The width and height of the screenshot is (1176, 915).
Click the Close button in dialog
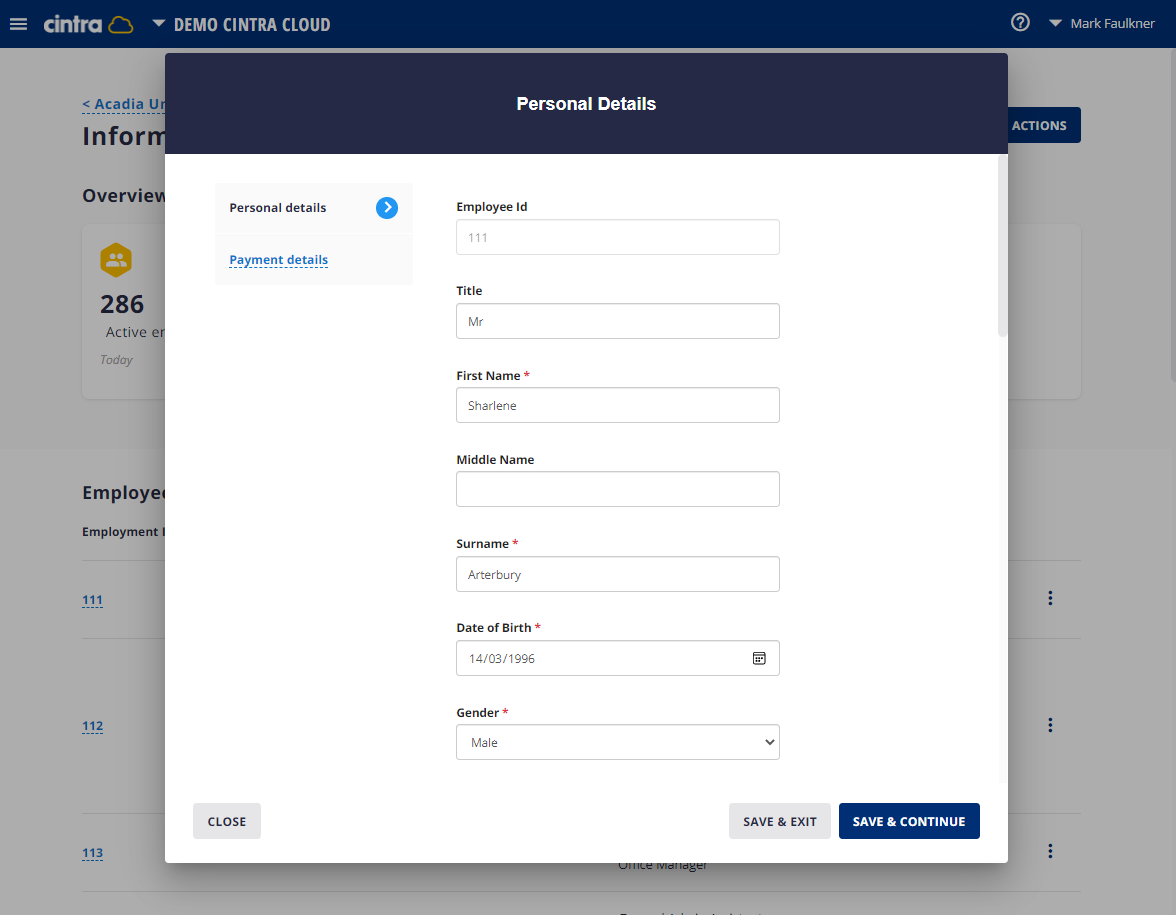click(x=226, y=821)
